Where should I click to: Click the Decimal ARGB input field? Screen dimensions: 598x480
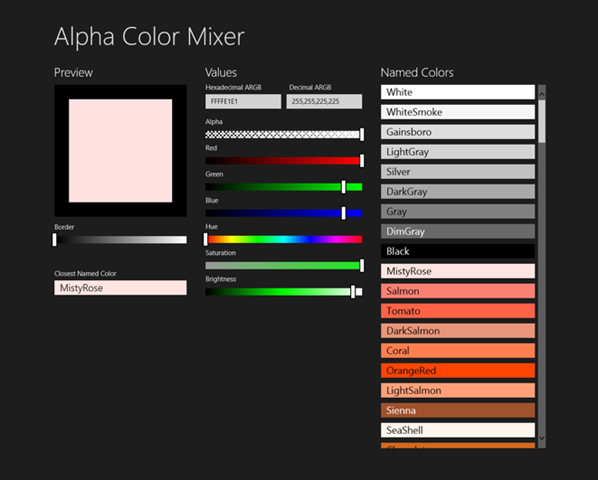click(x=324, y=101)
